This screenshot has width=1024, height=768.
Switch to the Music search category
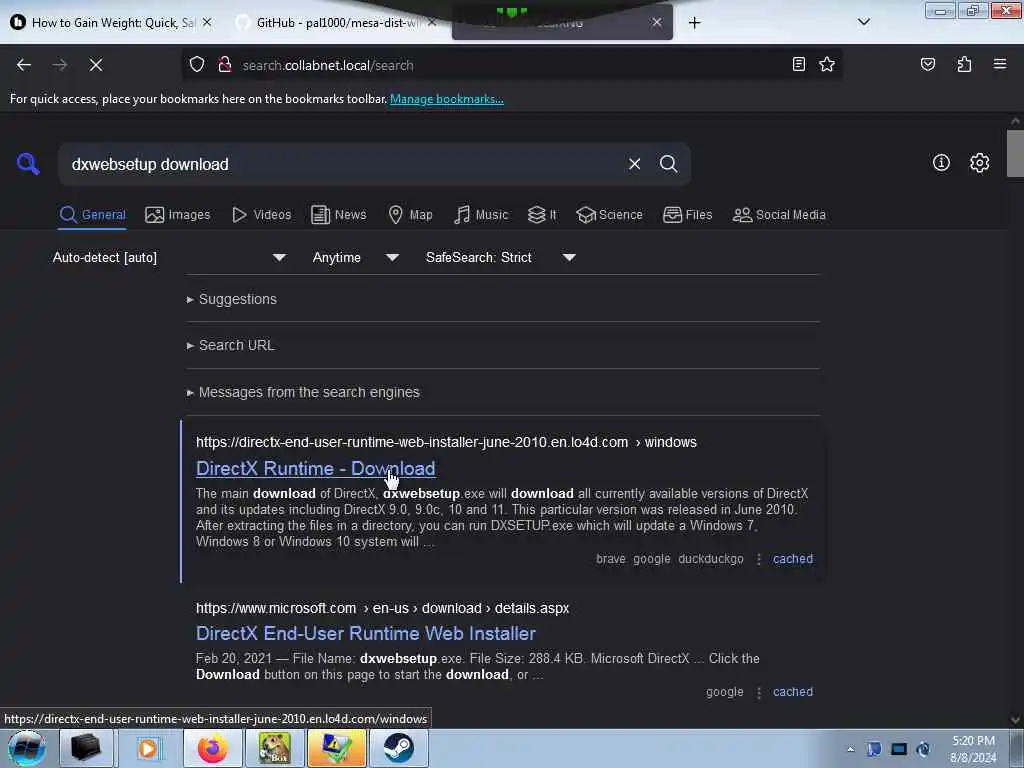[481, 215]
